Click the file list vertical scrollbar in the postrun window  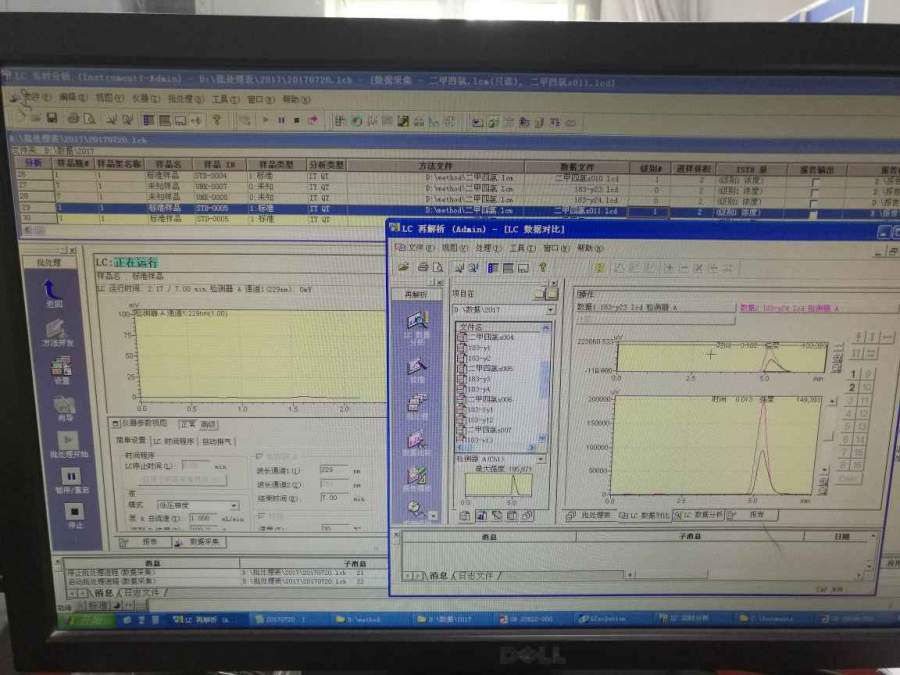pos(544,382)
